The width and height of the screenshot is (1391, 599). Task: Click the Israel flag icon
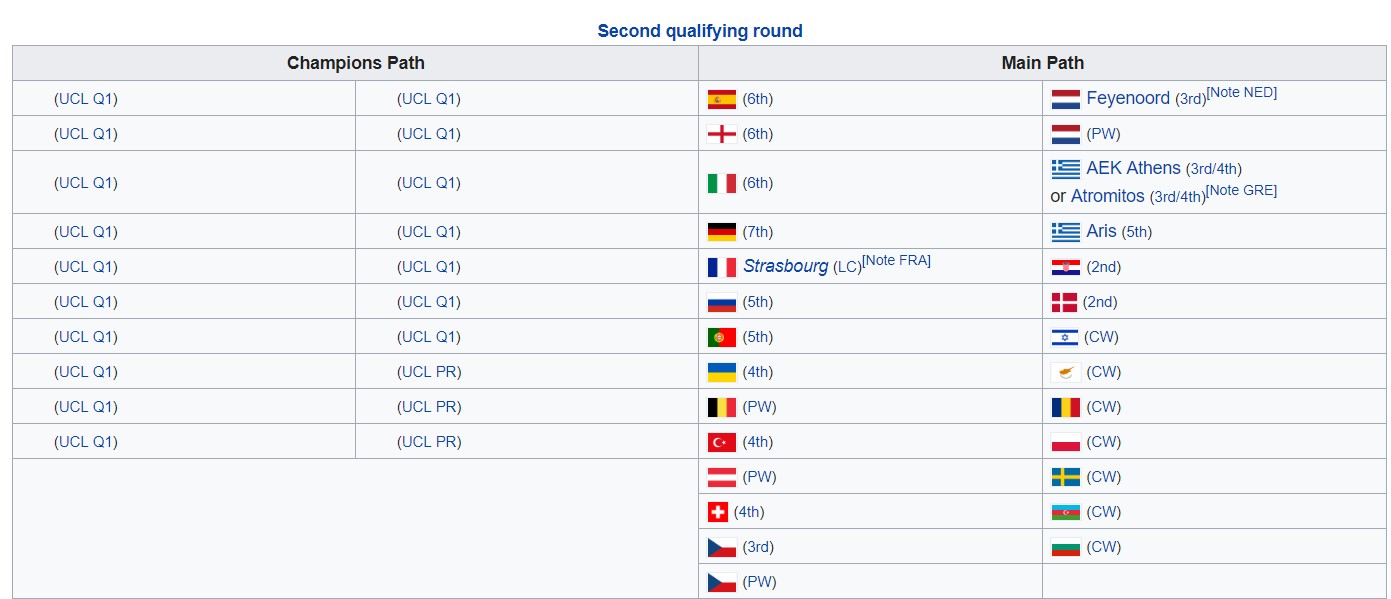(1065, 337)
